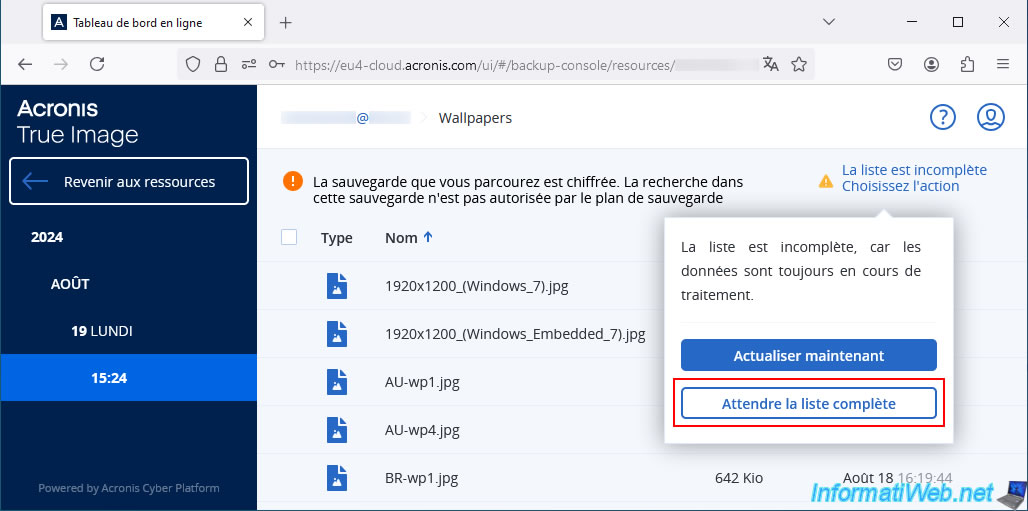The image size is (1028, 511).
Task: Bookmark this page with the star icon
Action: (x=799, y=64)
